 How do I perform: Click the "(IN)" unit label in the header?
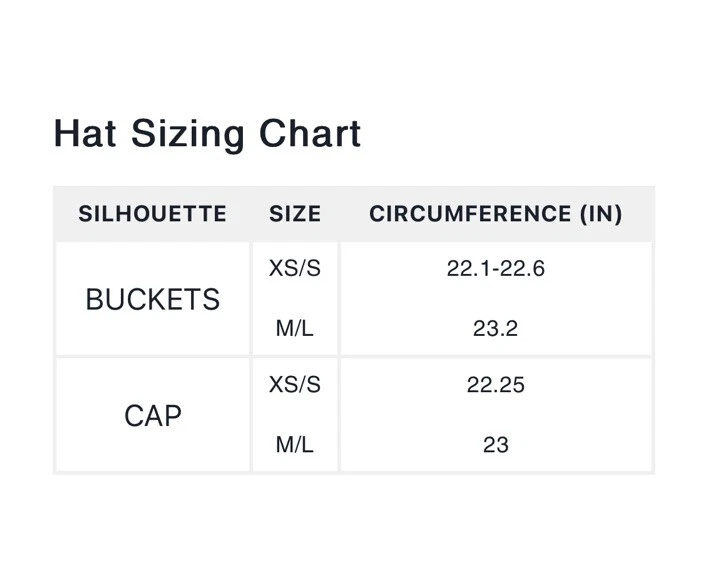598,214
